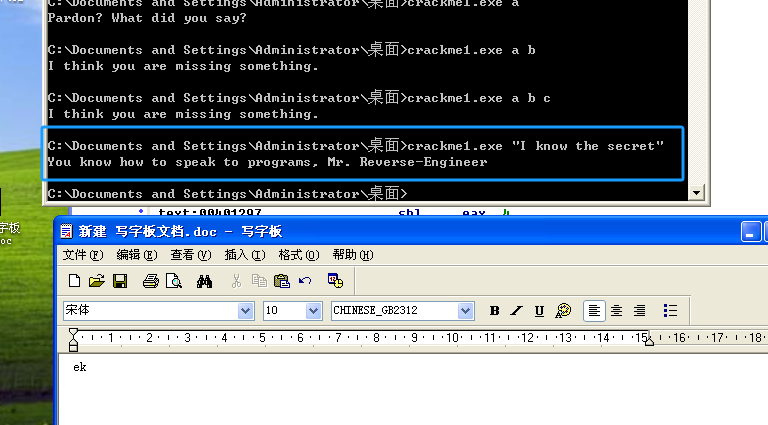
Task: Click the right margin marker on ruler
Action: (649, 341)
